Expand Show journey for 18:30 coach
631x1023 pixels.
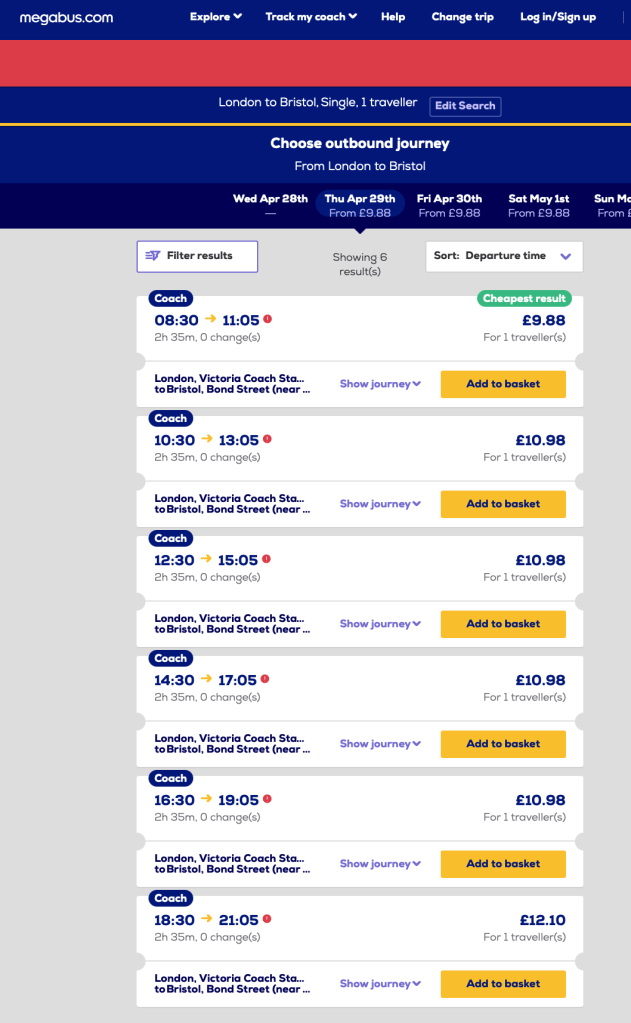coord(380,984)
